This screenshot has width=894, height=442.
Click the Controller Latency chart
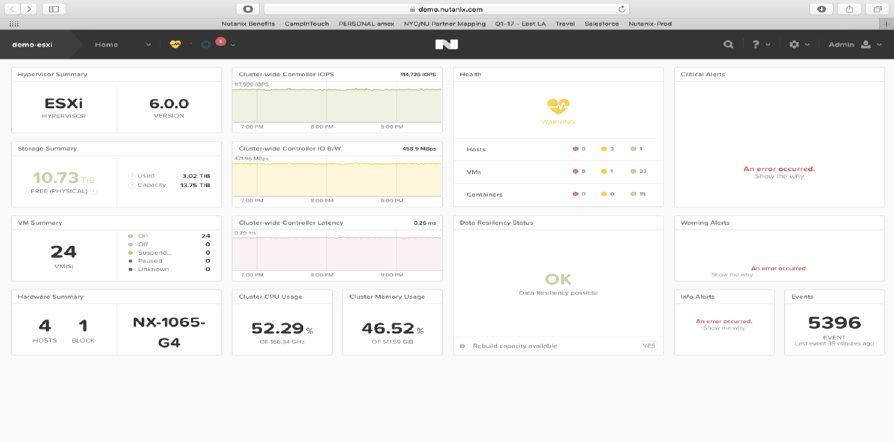(337, 252)
